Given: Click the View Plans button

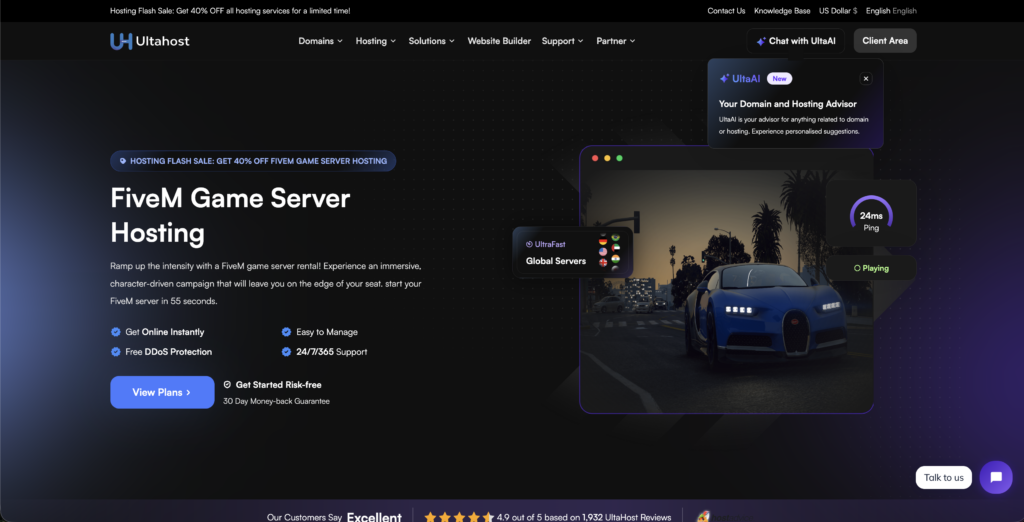Looking at the screenshot, I should (162, 392).
